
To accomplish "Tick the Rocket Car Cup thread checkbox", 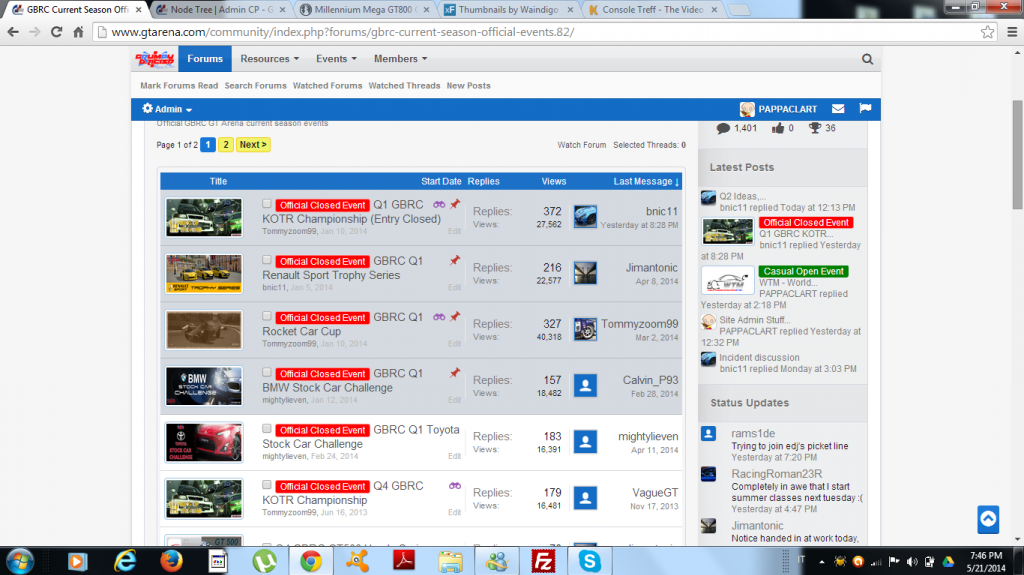I will pyautogui.click(x=266, y=316).
